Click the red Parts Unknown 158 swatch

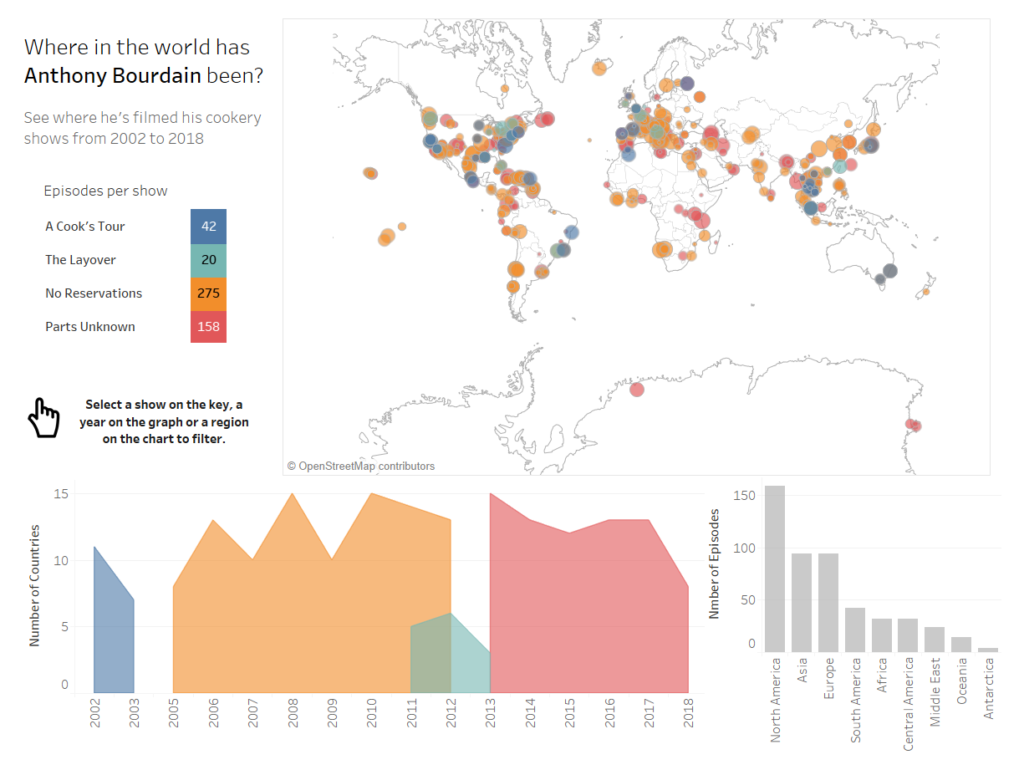point(208,327)
